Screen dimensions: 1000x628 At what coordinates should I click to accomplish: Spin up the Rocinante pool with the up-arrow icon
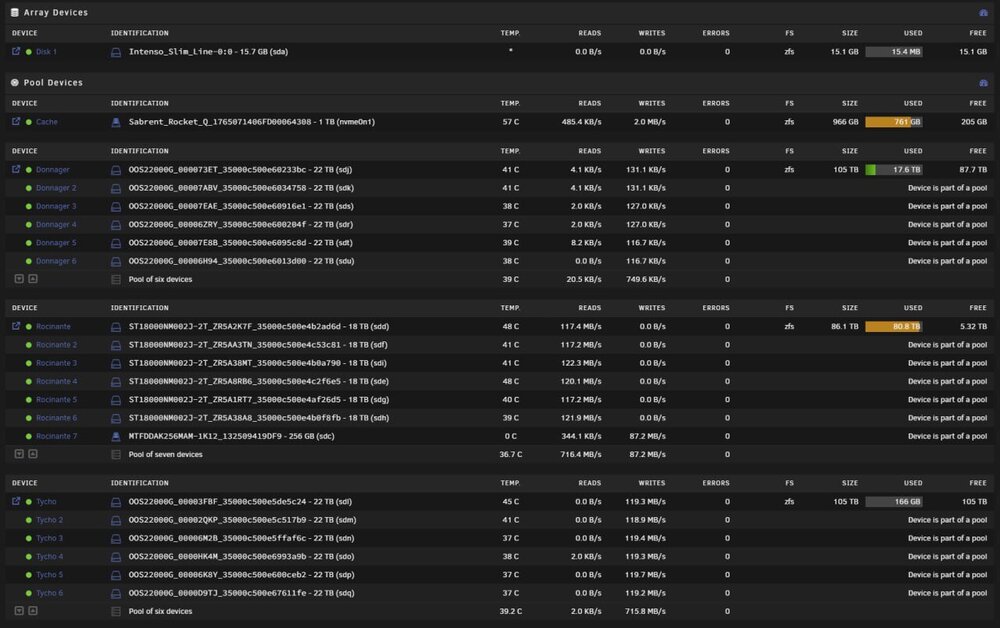coord(33,454)
